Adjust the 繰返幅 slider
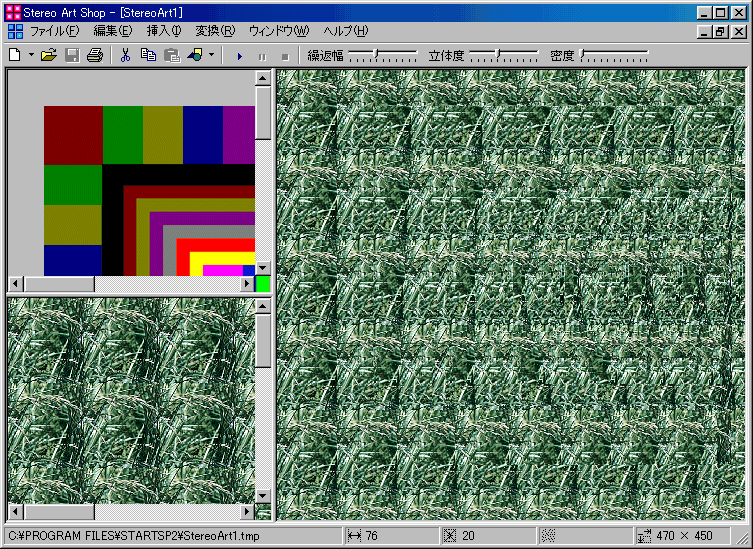Image resolution: width=753 pixels, height=549 pixels. pyautogui.click(x=383, y=55)
